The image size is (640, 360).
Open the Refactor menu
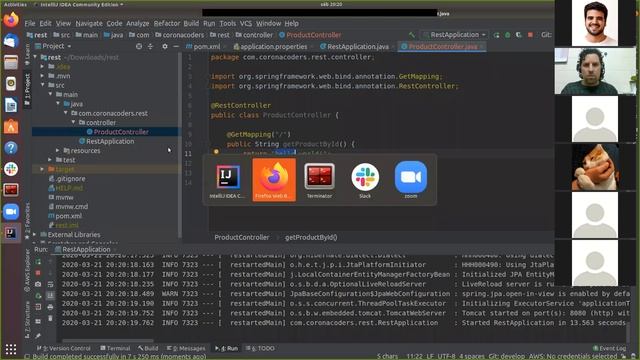point(167,23)
